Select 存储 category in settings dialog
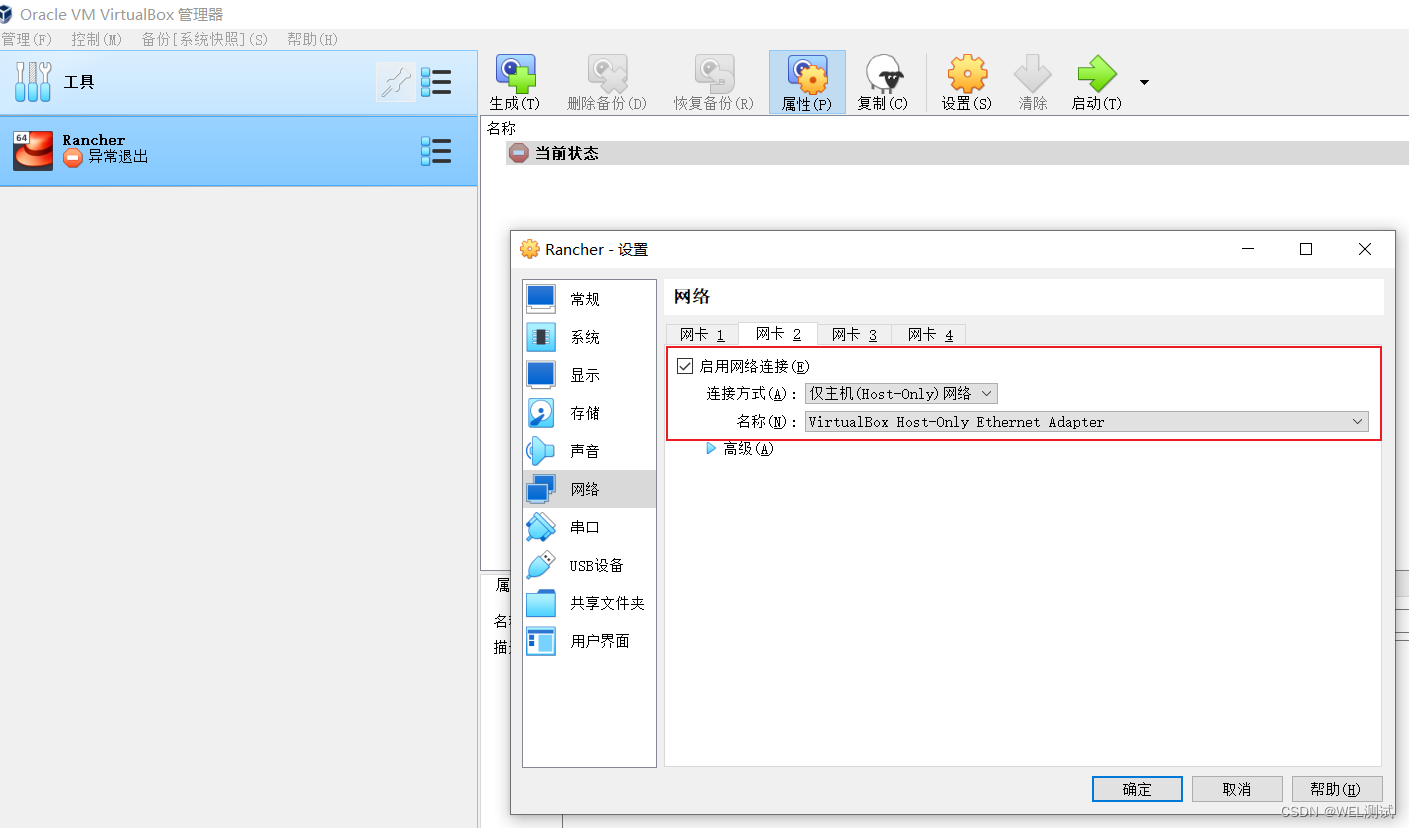 589,413
